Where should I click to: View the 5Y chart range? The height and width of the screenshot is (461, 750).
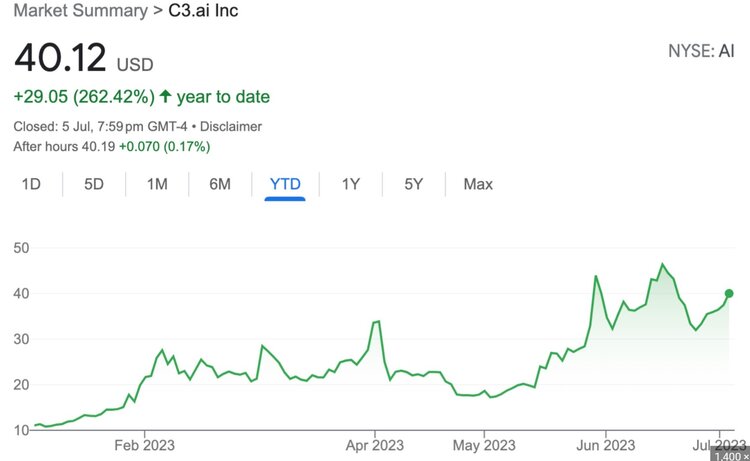click(414, 184)
